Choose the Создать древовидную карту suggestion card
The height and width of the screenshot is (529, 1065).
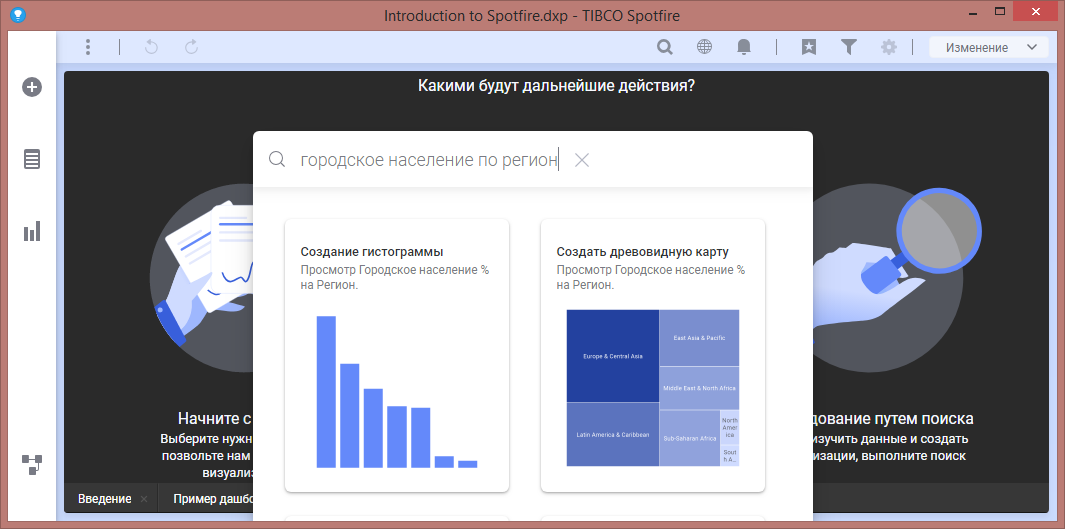[653, 355]
